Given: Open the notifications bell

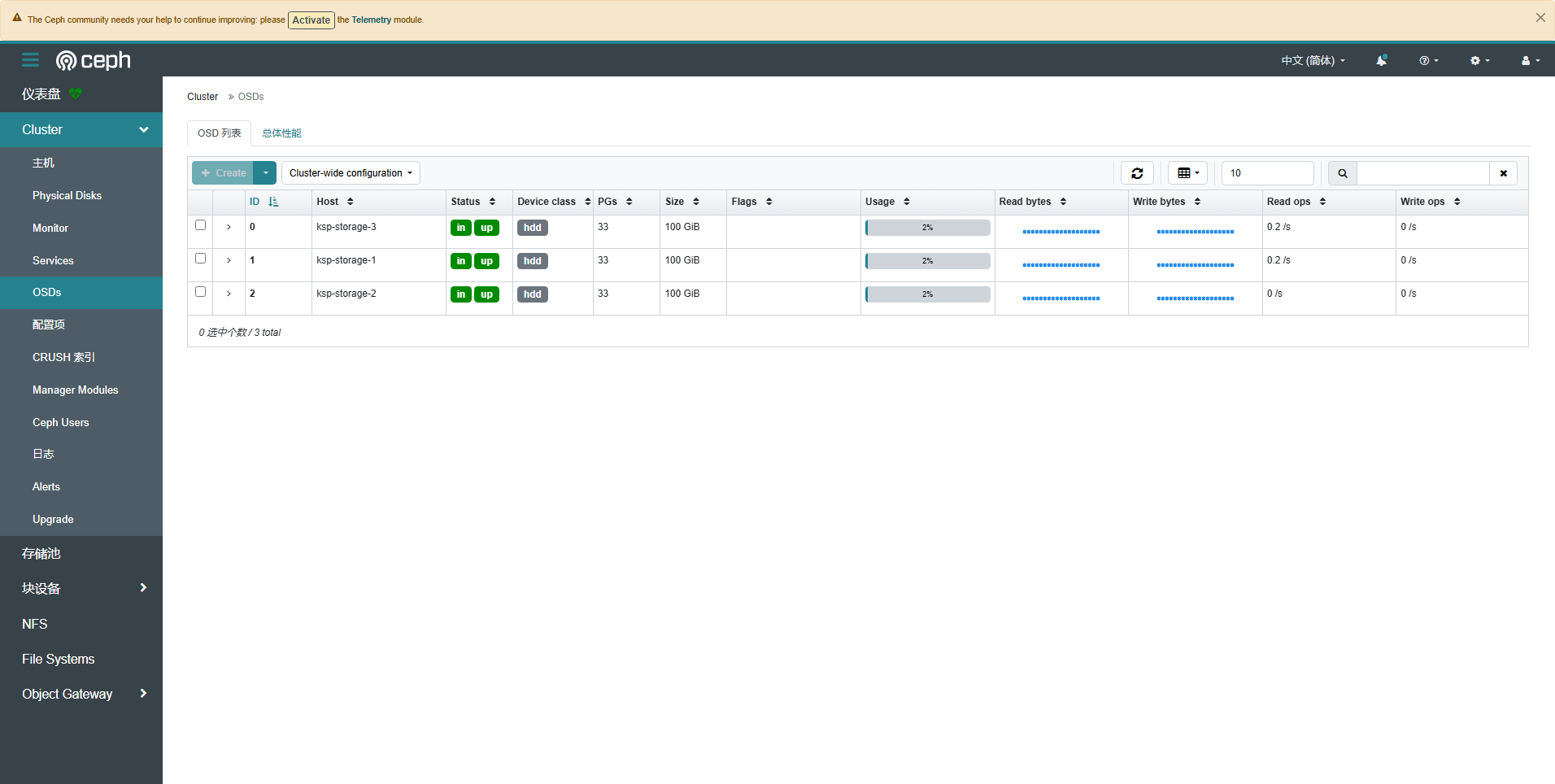Looking at the screenshot, I should (x=1381, y=60).
